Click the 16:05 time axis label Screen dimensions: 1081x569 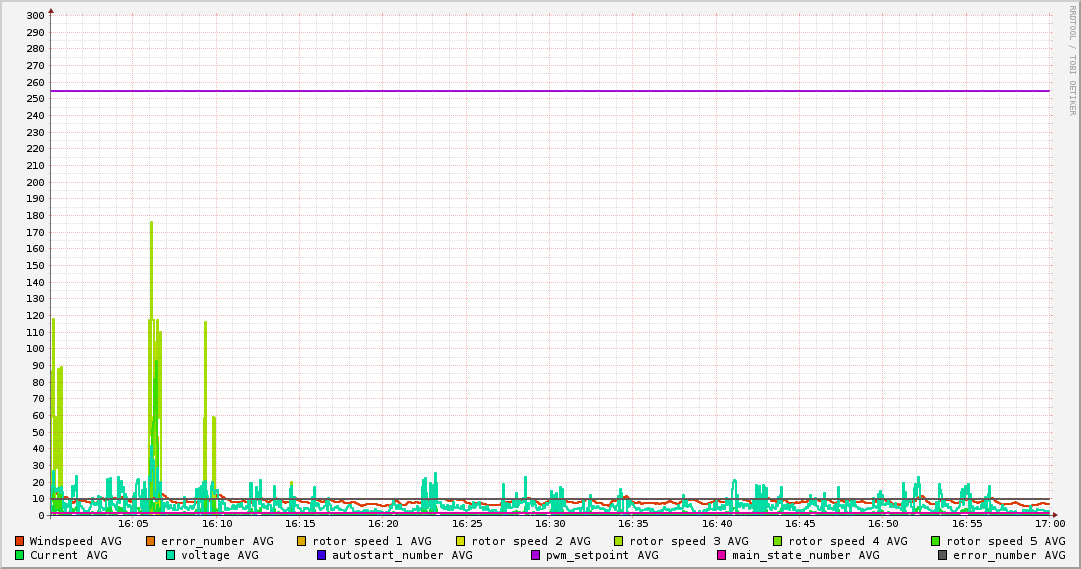click(133, 523)
